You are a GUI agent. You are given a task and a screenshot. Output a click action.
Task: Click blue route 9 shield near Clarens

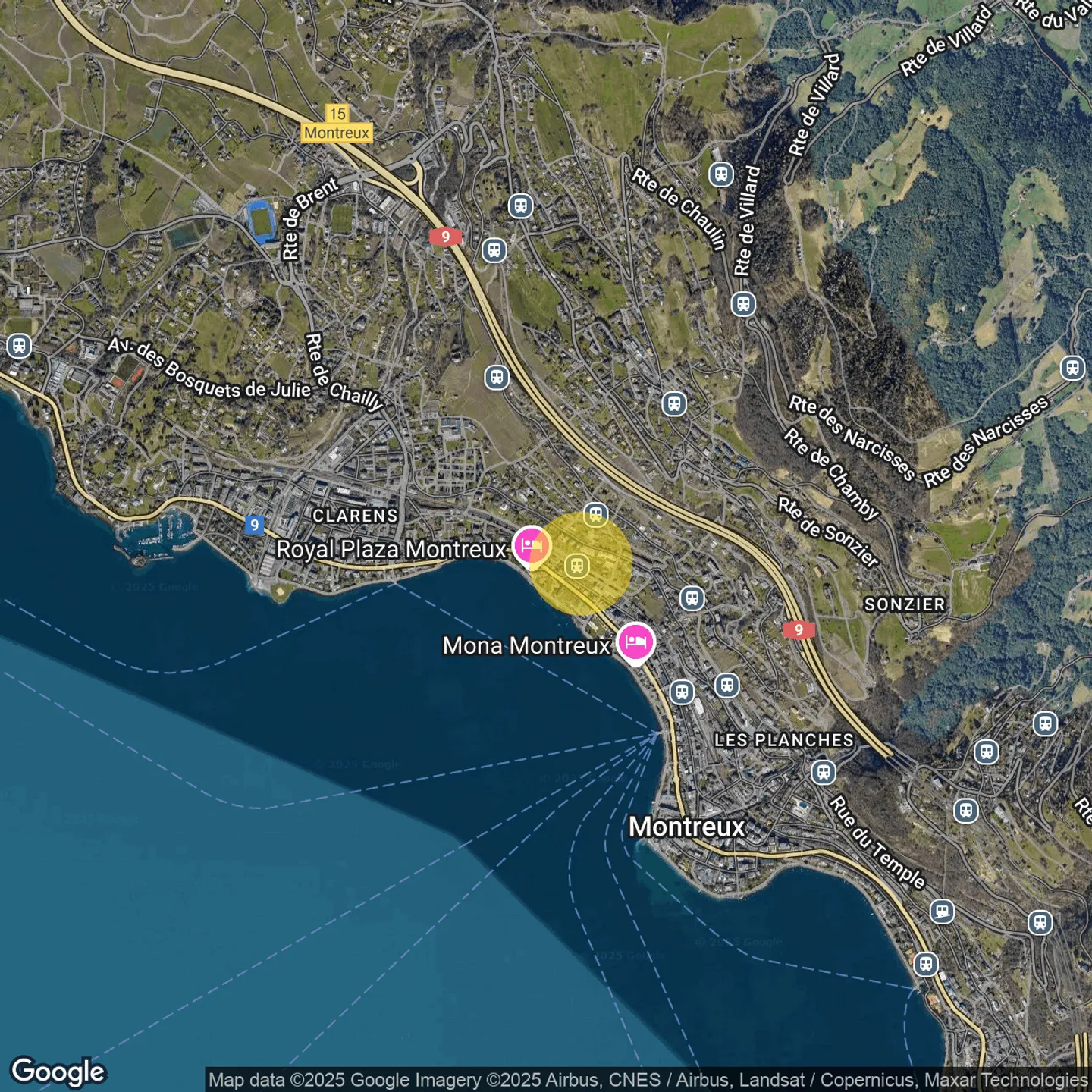pyautogui.click(x=254, y=525)
